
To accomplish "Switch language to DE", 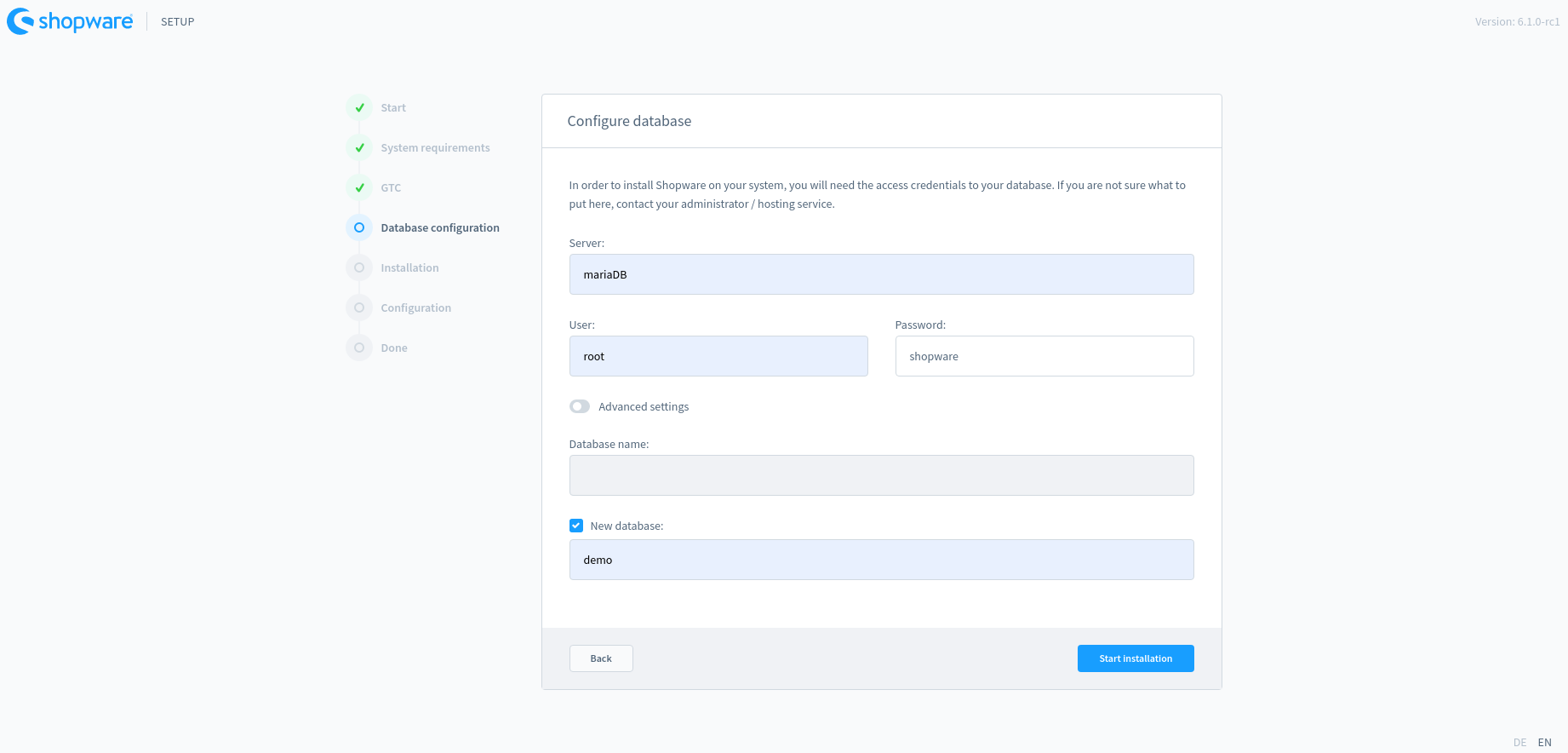I will (1520, 742).
